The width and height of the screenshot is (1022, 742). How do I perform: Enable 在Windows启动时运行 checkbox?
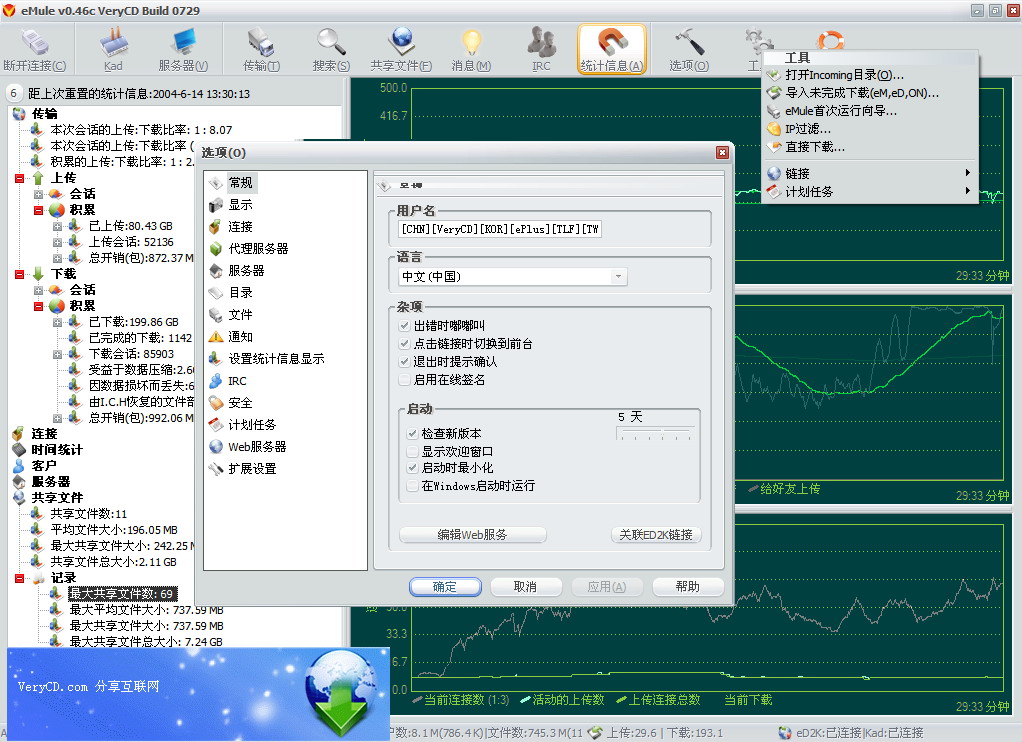pos(412,486)
